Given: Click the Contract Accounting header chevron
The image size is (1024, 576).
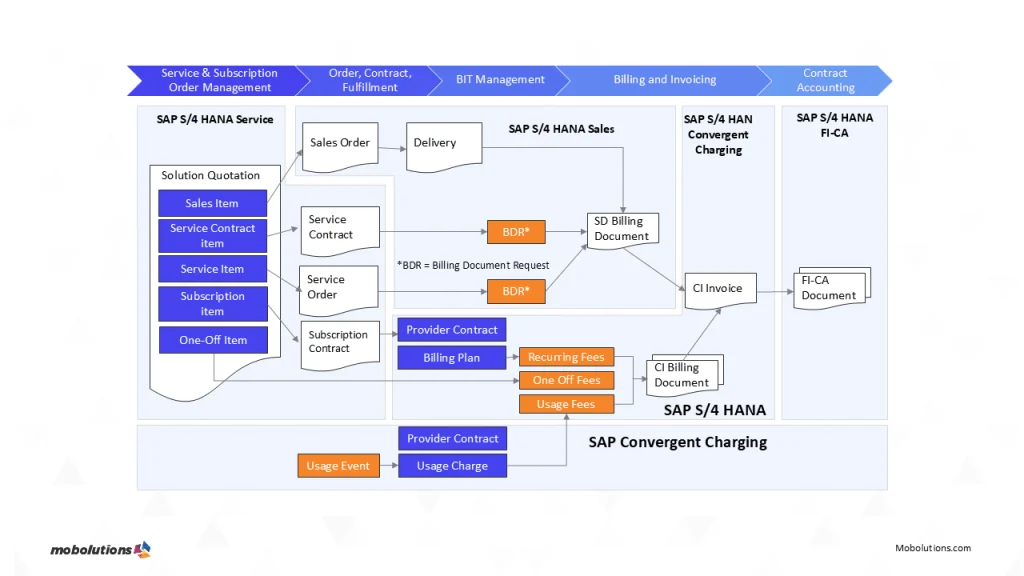Looking at the screenshot, I should pos(825,80).
